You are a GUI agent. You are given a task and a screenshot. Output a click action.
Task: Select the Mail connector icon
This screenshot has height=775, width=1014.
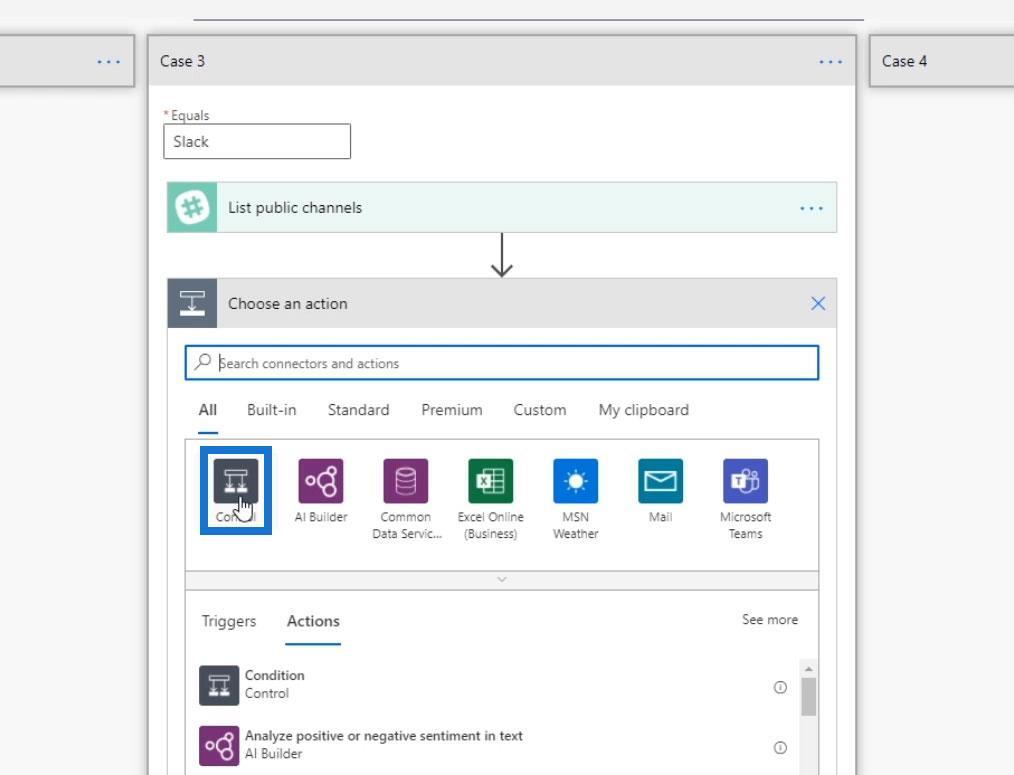(x=660, y=481)
